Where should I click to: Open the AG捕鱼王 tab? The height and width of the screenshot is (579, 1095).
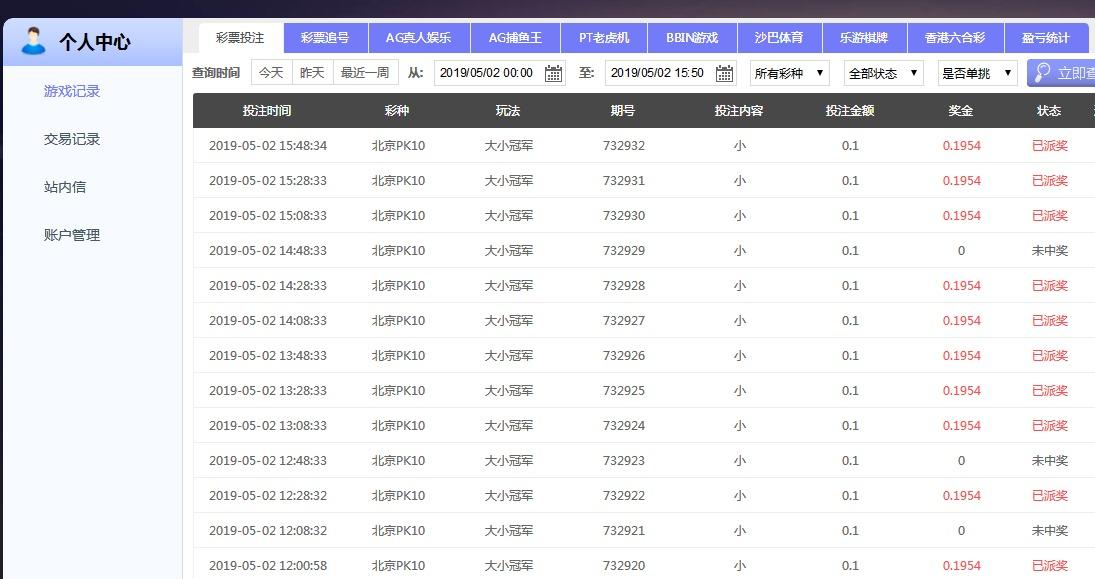pyautogui.click(x=515, y=38)
